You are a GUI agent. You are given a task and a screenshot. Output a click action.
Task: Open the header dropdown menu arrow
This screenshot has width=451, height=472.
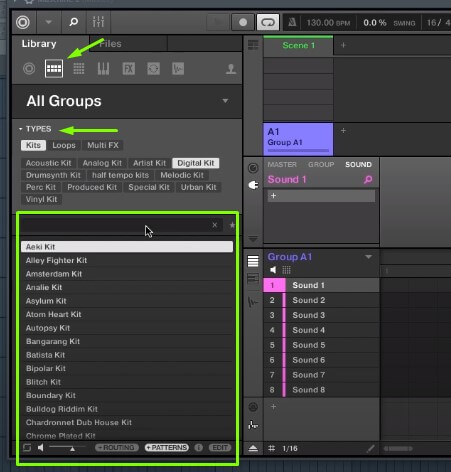tap(49, 22)
